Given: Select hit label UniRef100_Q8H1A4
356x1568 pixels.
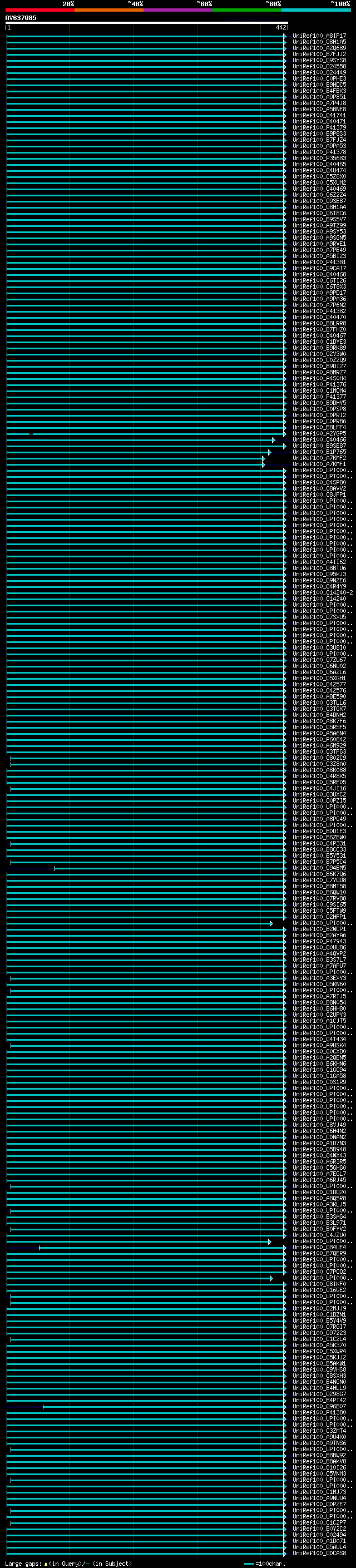Looking at the screenshot, I should pos(319,207).
